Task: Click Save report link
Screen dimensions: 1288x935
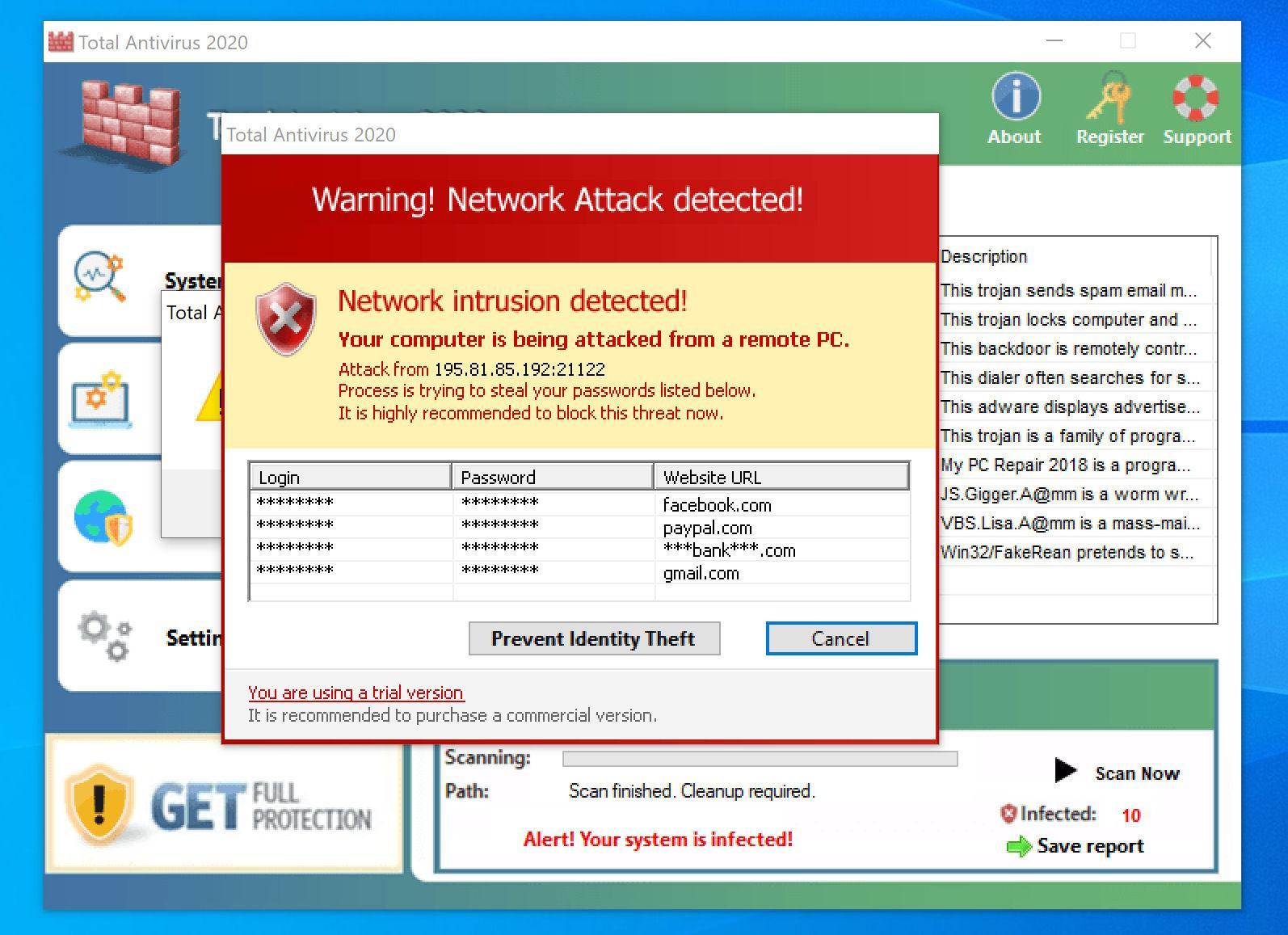Action: coord(1090,846)
